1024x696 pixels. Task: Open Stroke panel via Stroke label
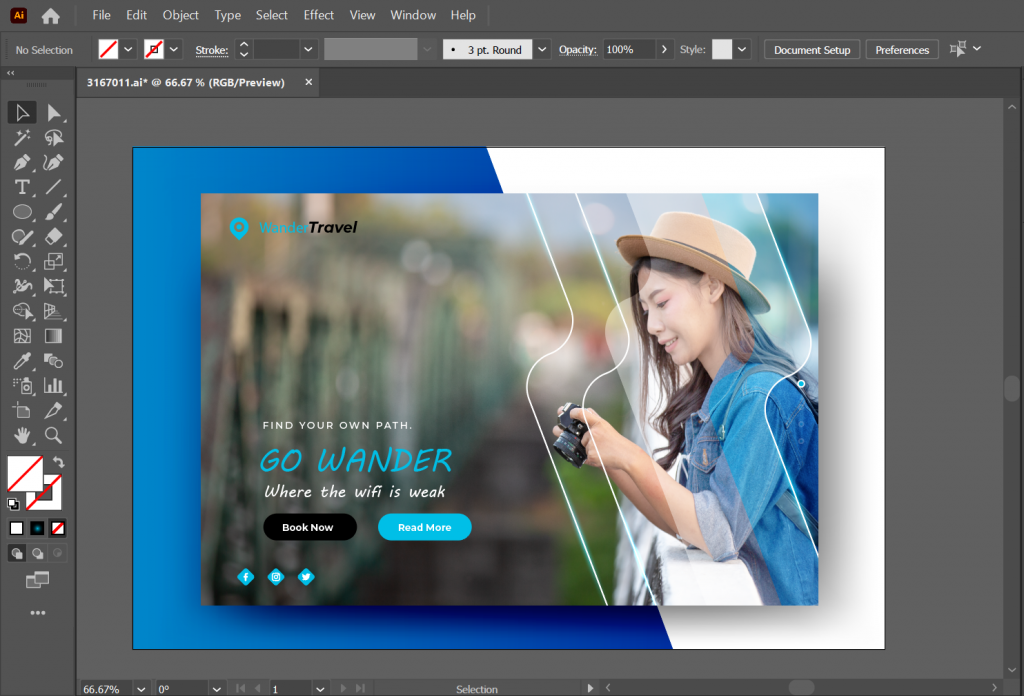click(212, 50)
